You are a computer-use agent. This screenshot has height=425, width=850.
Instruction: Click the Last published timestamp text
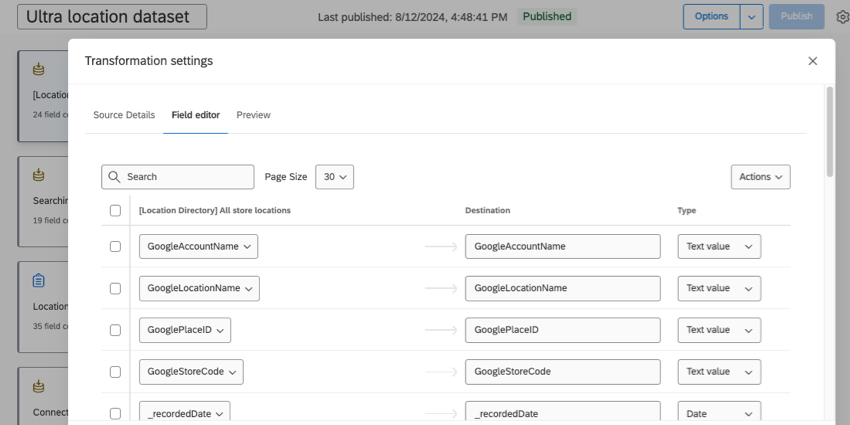[x=413, y=17]
